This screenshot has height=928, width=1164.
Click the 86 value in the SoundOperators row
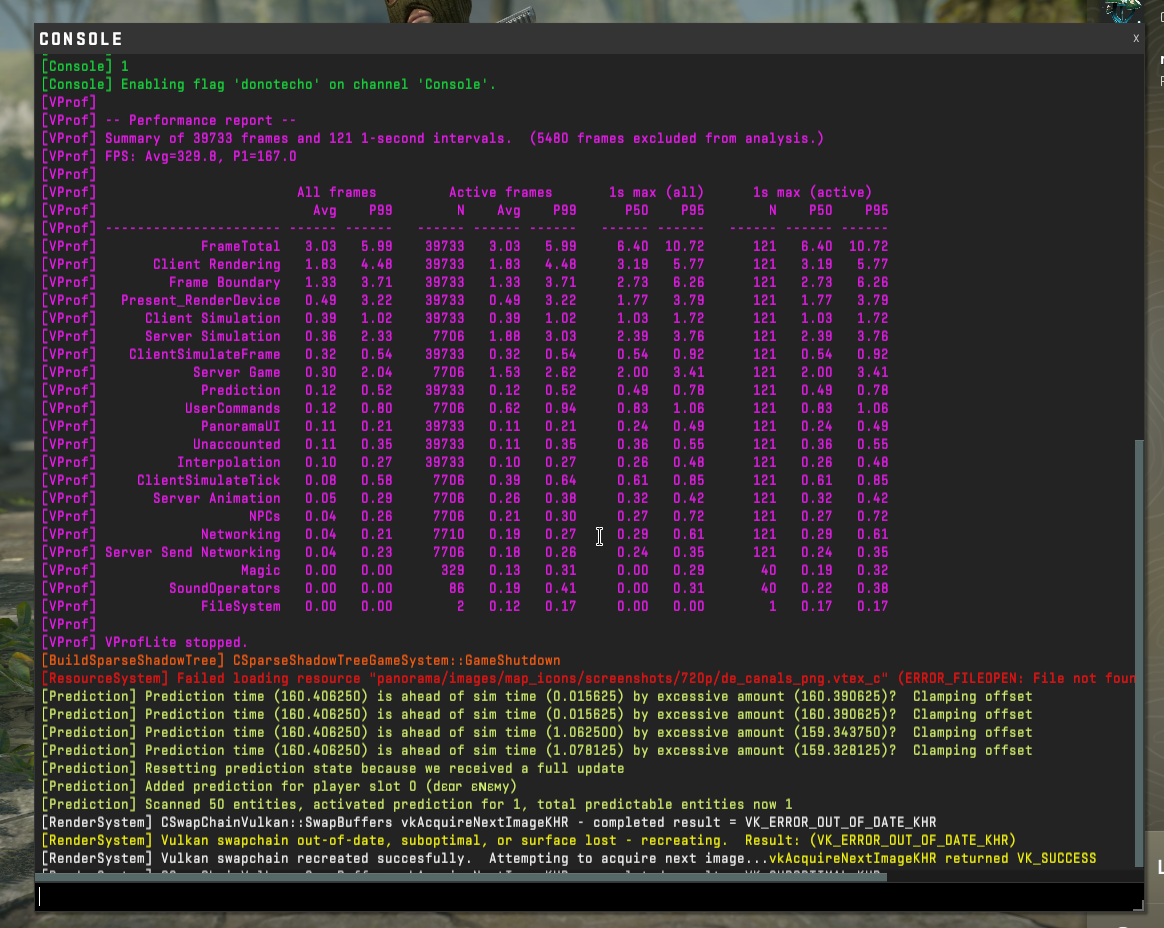tap(457, 589)
